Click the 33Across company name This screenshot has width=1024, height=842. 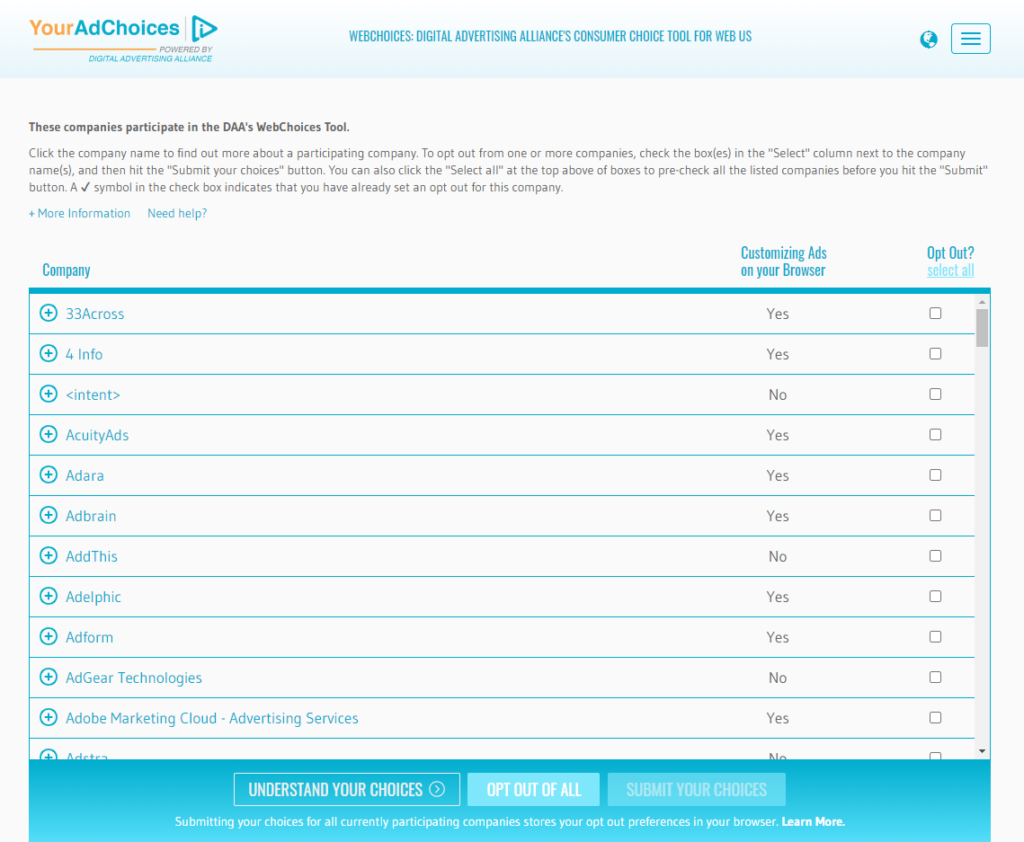(95, 314)
